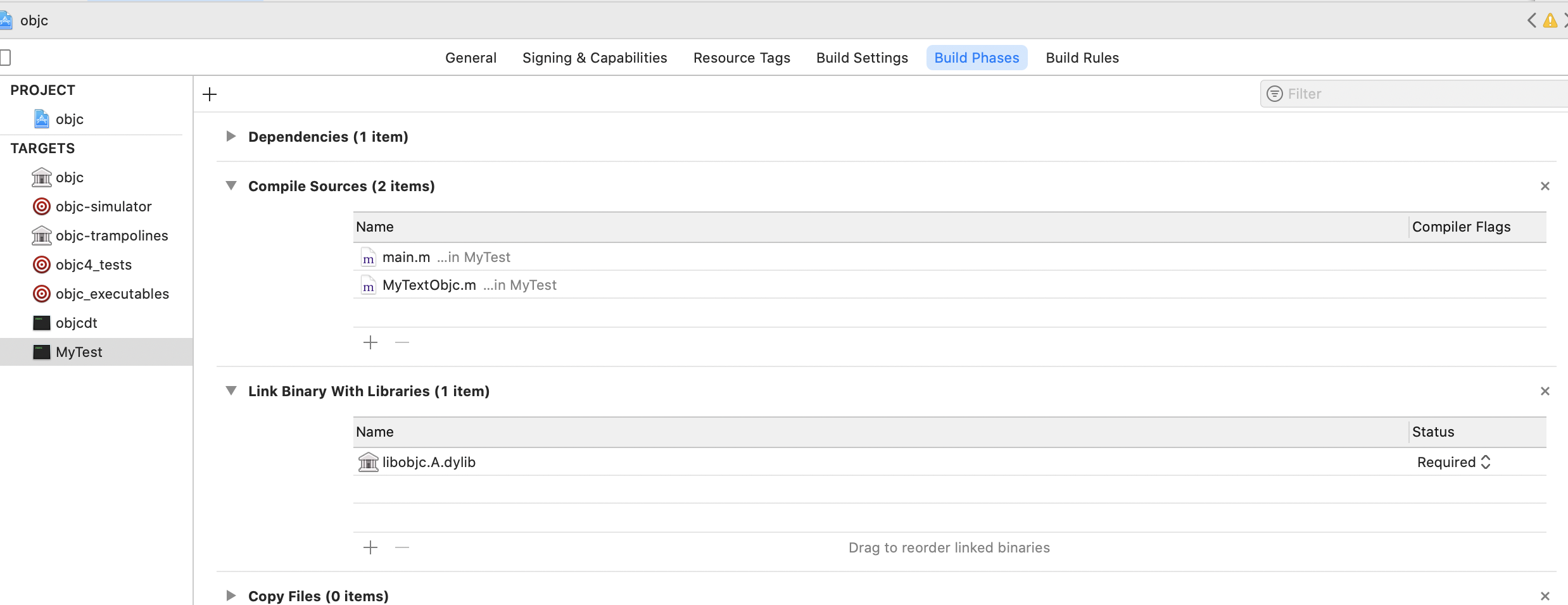Viewport: 1568px width, 605px height.
Task: Click the plus icon under Link Binary With Libraries
Action: (370, 547)
